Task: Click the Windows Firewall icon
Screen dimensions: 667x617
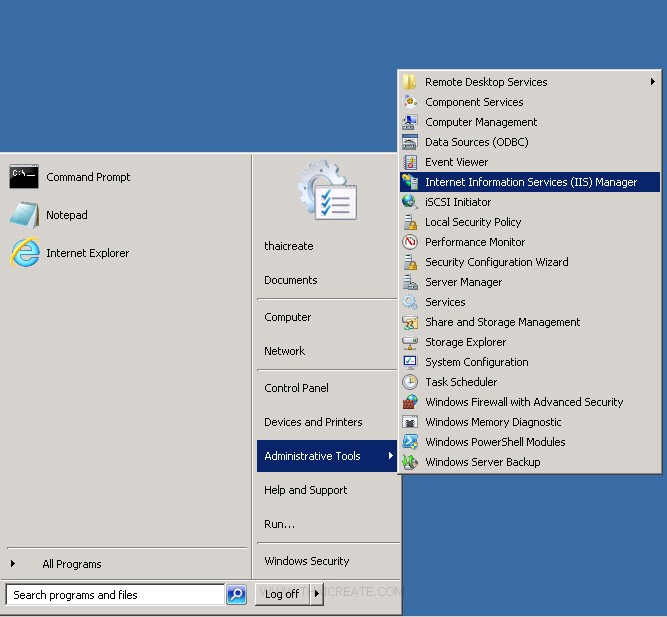Action: pyautogui.click(x=410, y=402)
